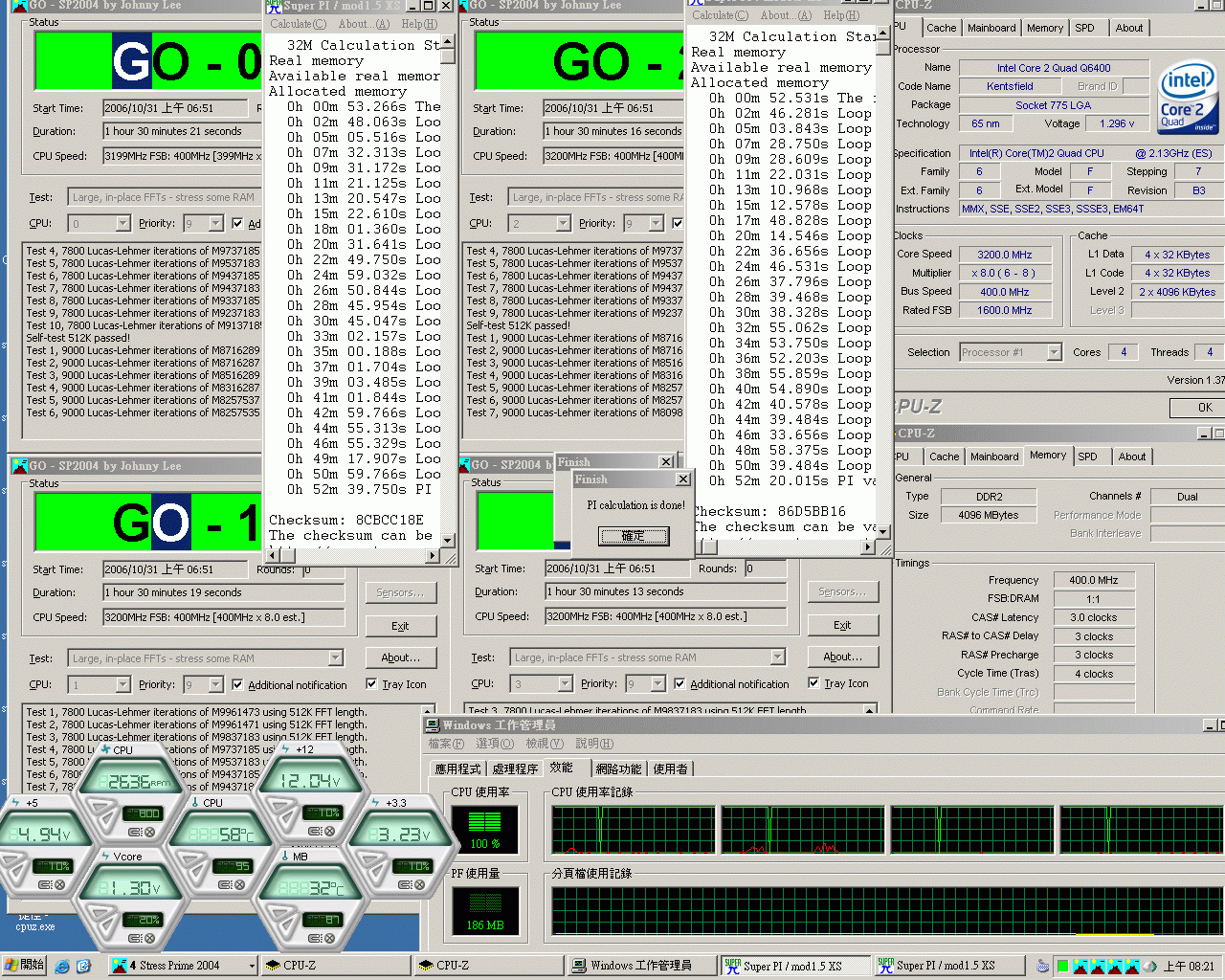
Task: Open the Mainboard tab in upper CPU-Z
Action: point(991,28)
